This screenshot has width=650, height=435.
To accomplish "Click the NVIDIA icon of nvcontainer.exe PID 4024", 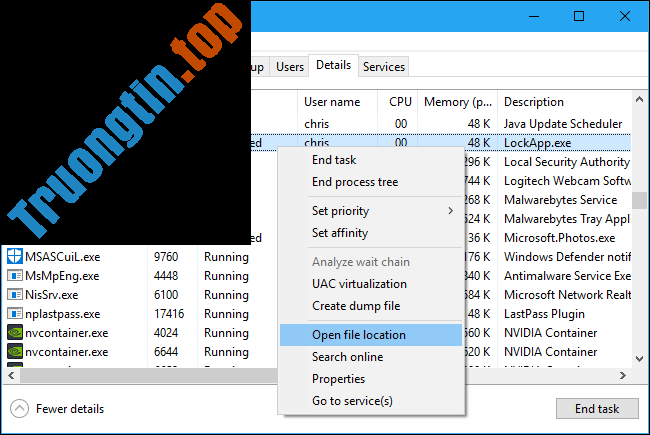I will (x=15, y=333).
